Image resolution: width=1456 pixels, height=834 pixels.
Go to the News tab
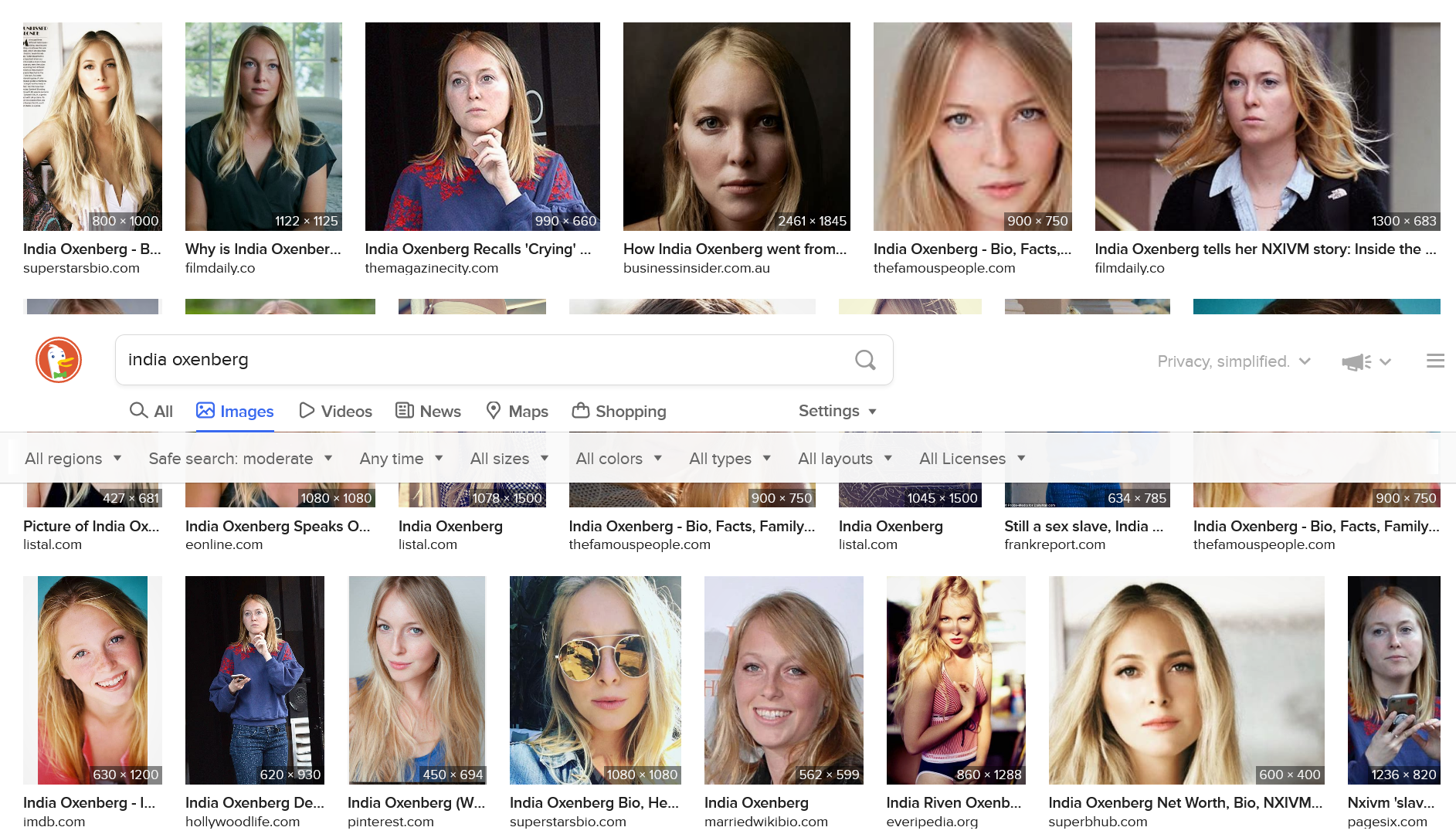pos(428,411)
